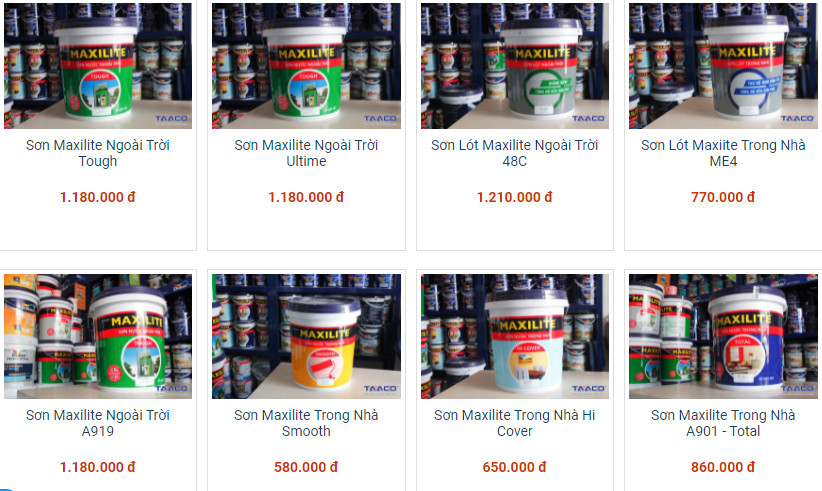View the Sơn Lót Maxilite Trong Nhà ME4 photo
This screenshot has height=491, width=822.
(723, 66)
